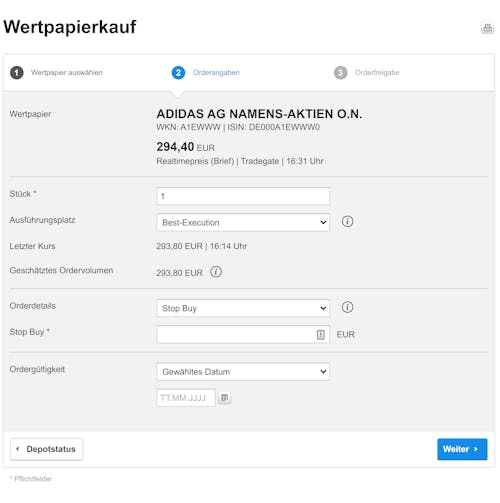Image resolution: width=500 pixels, height=503 pixels.
Task: Click the Ordergültigkeit label
Action: point(37,369)
